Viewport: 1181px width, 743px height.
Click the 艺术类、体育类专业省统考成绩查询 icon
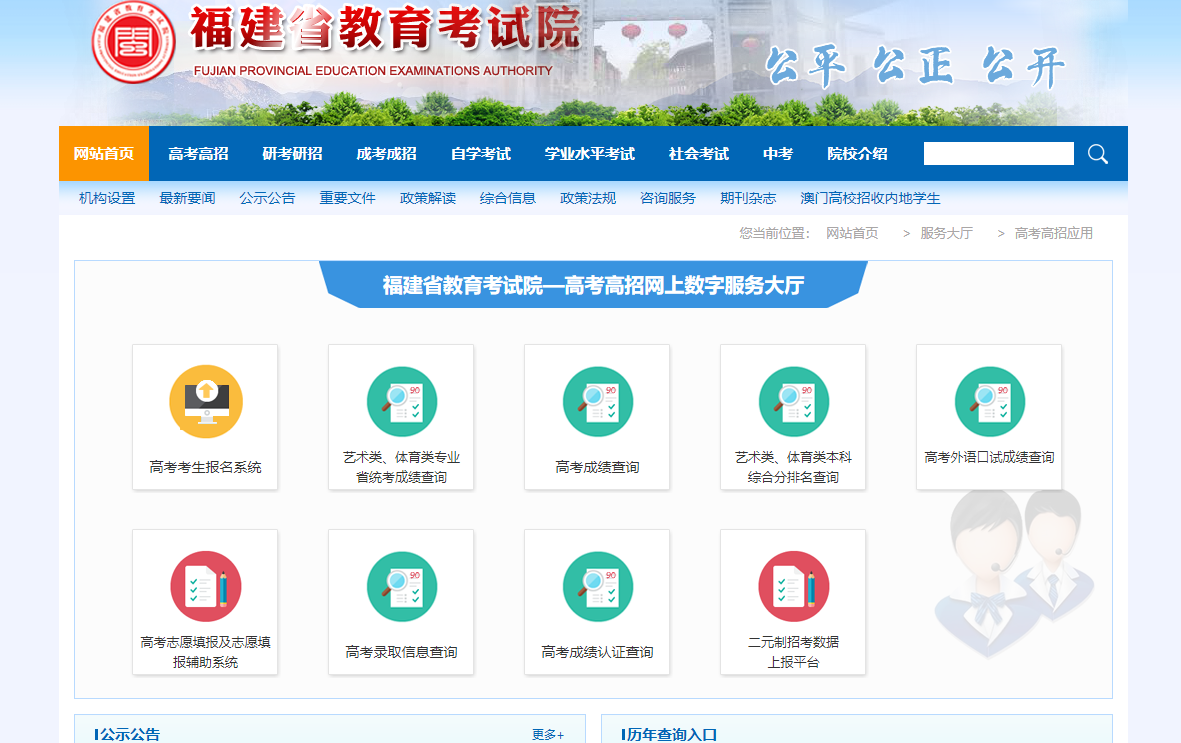pyautogui.click(x=401, y=402)
